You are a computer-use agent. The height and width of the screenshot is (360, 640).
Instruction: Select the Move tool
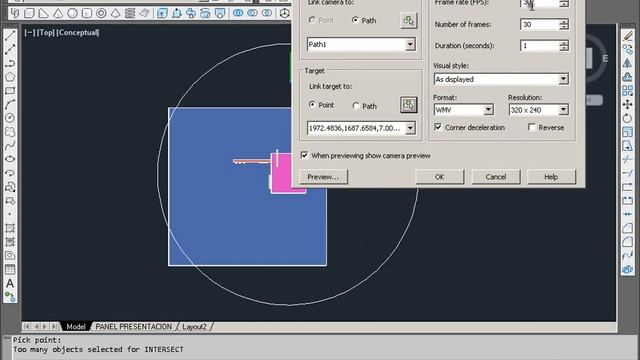pyautogui.click(x=627, y=104)
